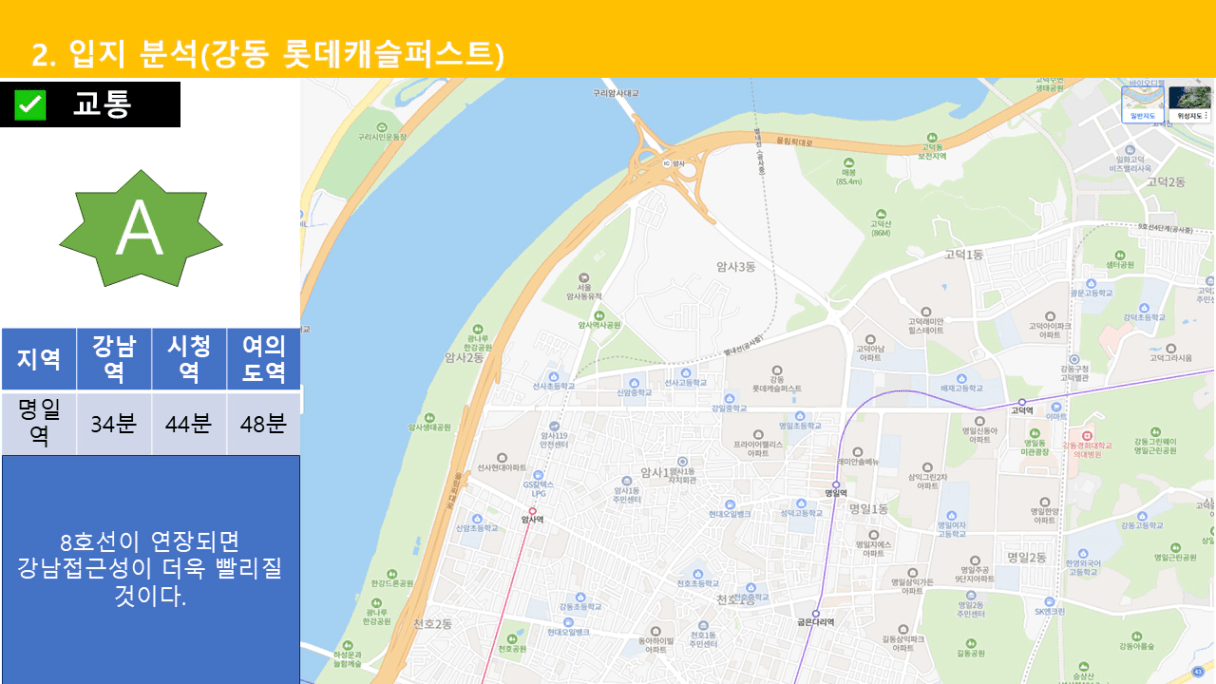This screenshot has width=1216, height=684.
Task: Click the 천호공원 park icon
Action: 512,637
